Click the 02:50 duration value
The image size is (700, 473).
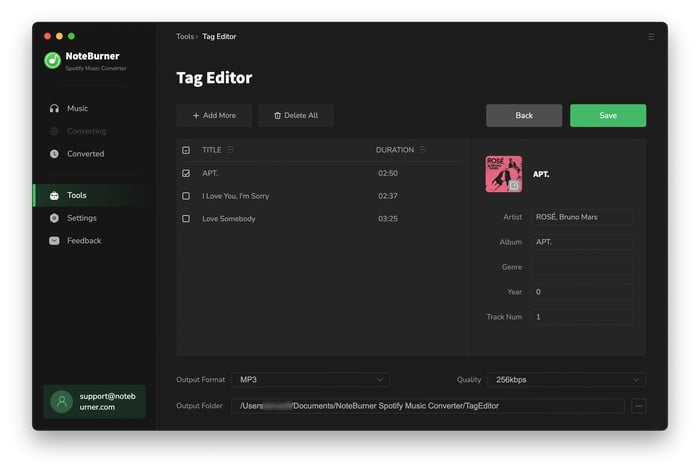coord(388,173)
